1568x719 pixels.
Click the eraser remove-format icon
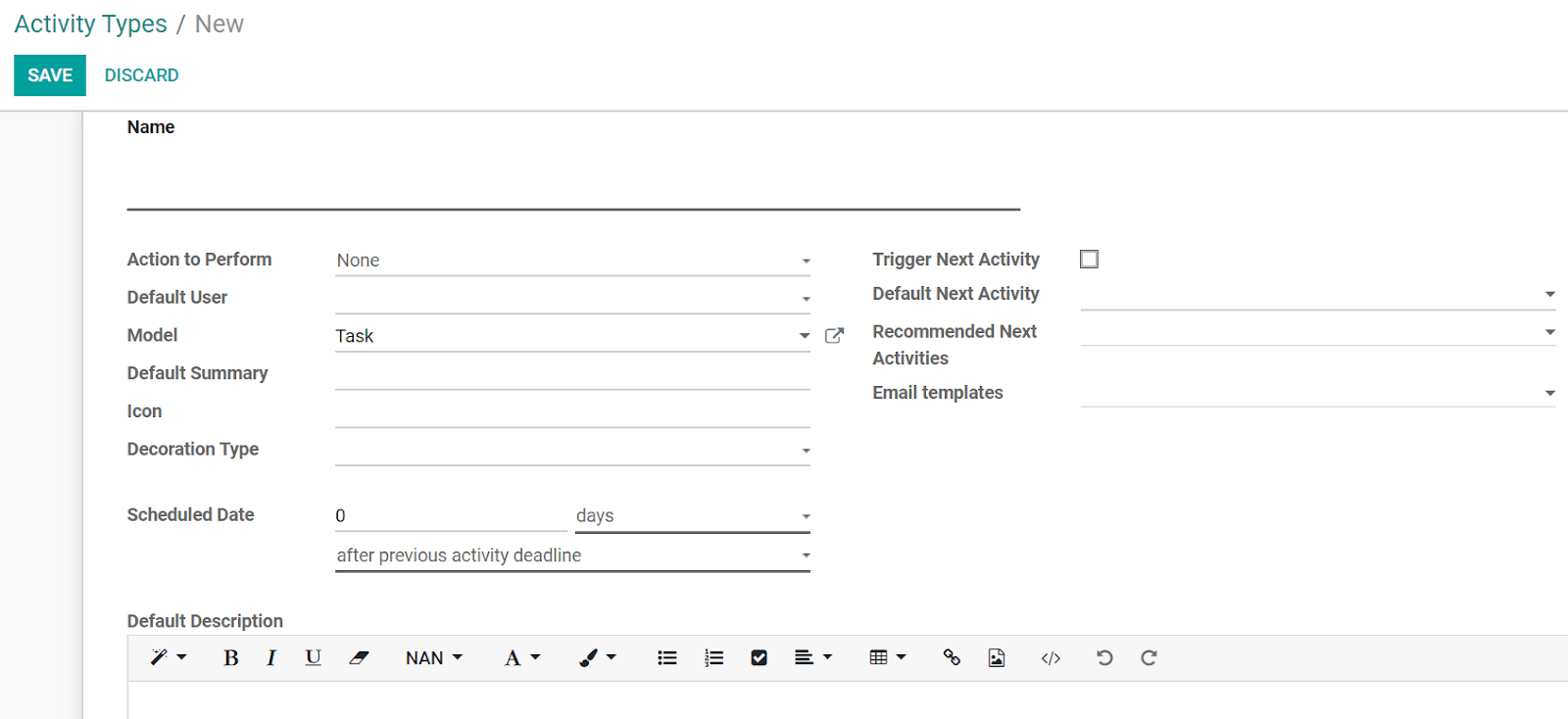pyautogui.click(x=359, y=658)
